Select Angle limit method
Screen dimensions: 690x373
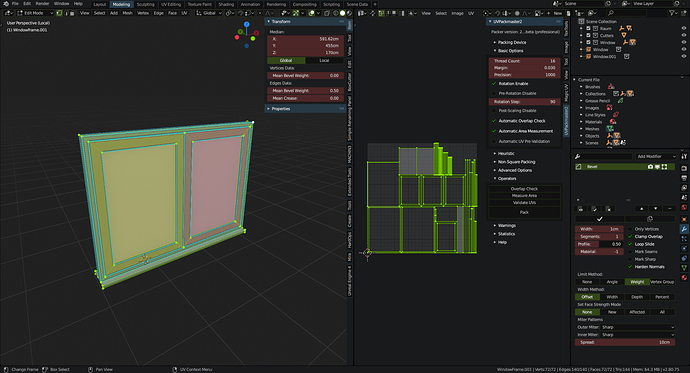[x=612, y=282]
